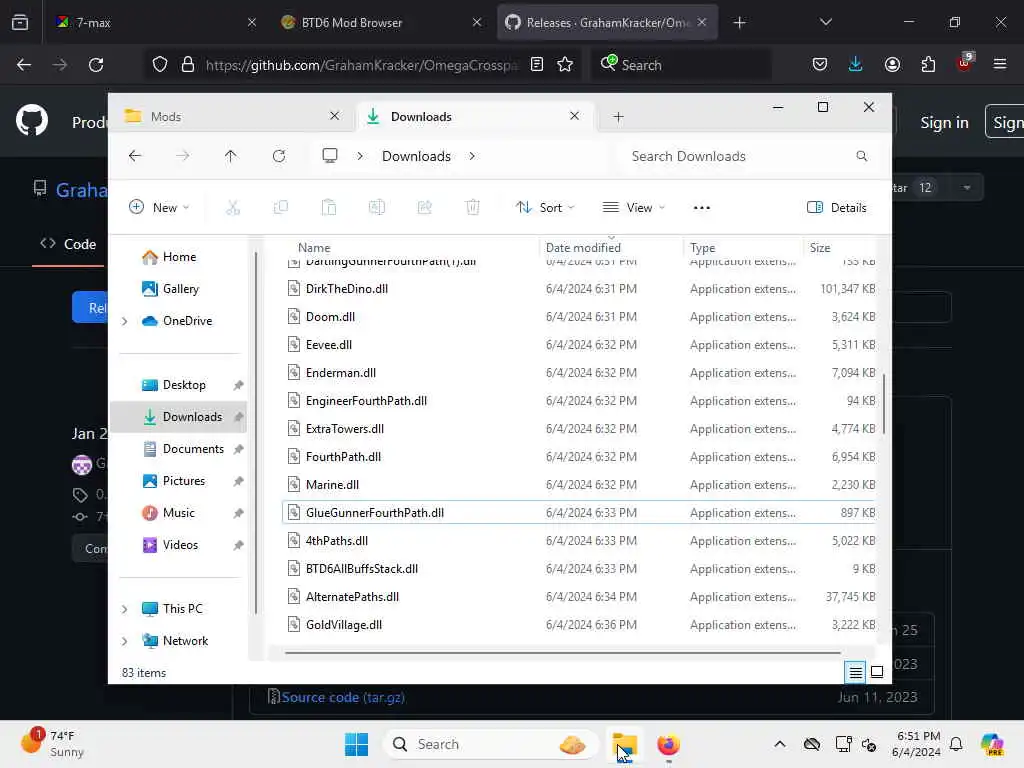
Task: Click the Code tab on GitHub
Action: [68, 244]
